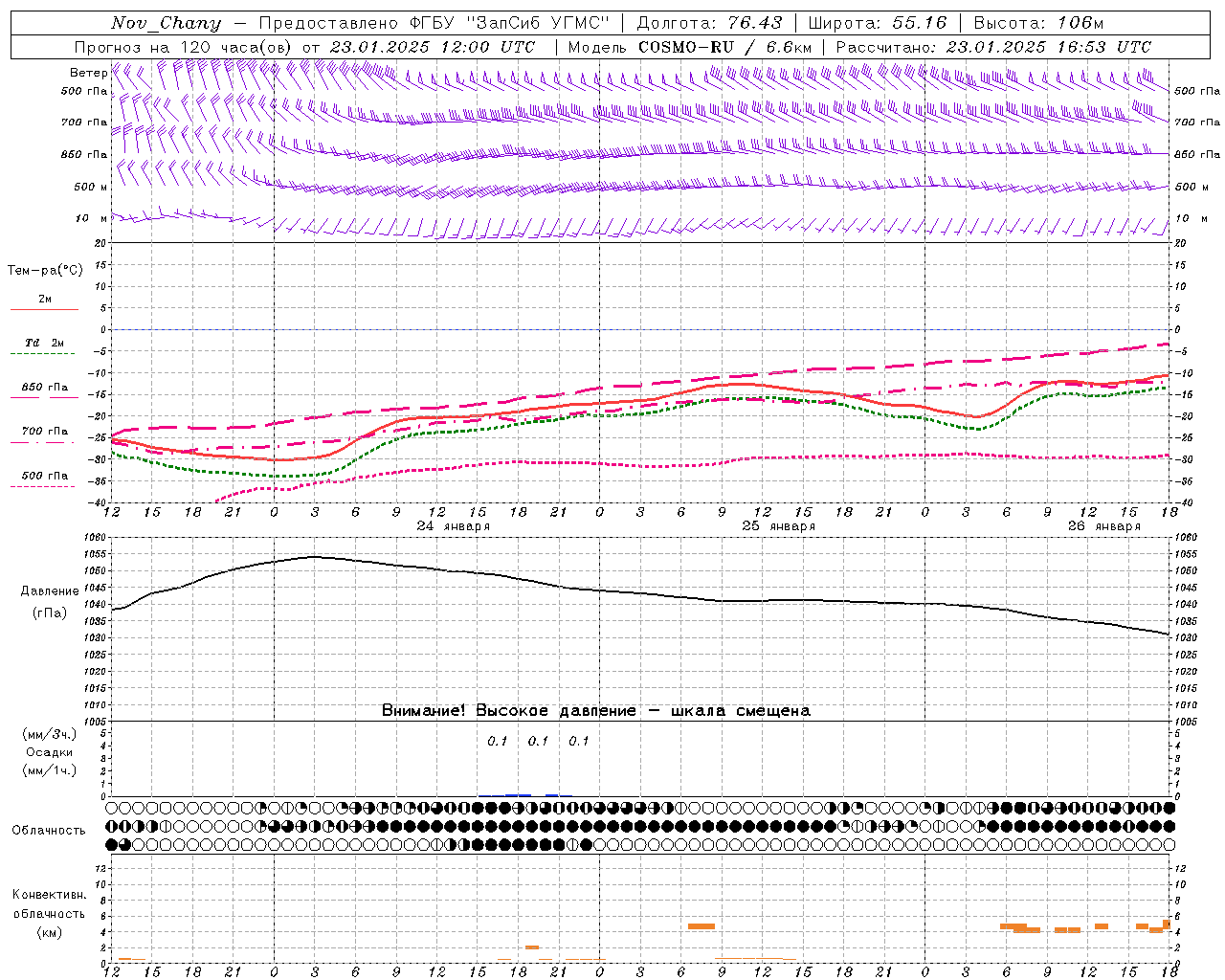
Task: Click the first 0.1 precipitation amount value
Action: tap(498, 741)
